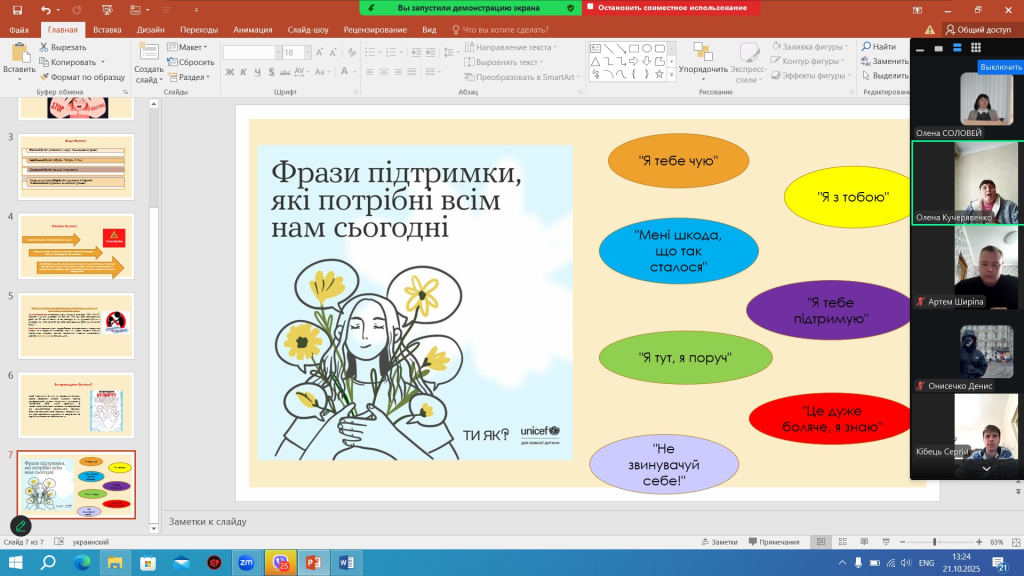Open the font name dropdown arrow
The image size is (1024, 576).
click(278, 52)
